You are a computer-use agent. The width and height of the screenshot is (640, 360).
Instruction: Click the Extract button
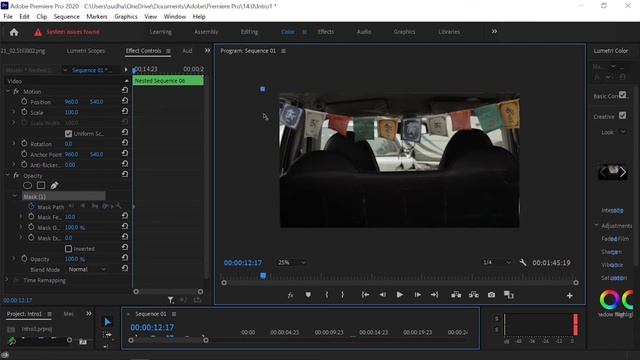pos(473,295)
